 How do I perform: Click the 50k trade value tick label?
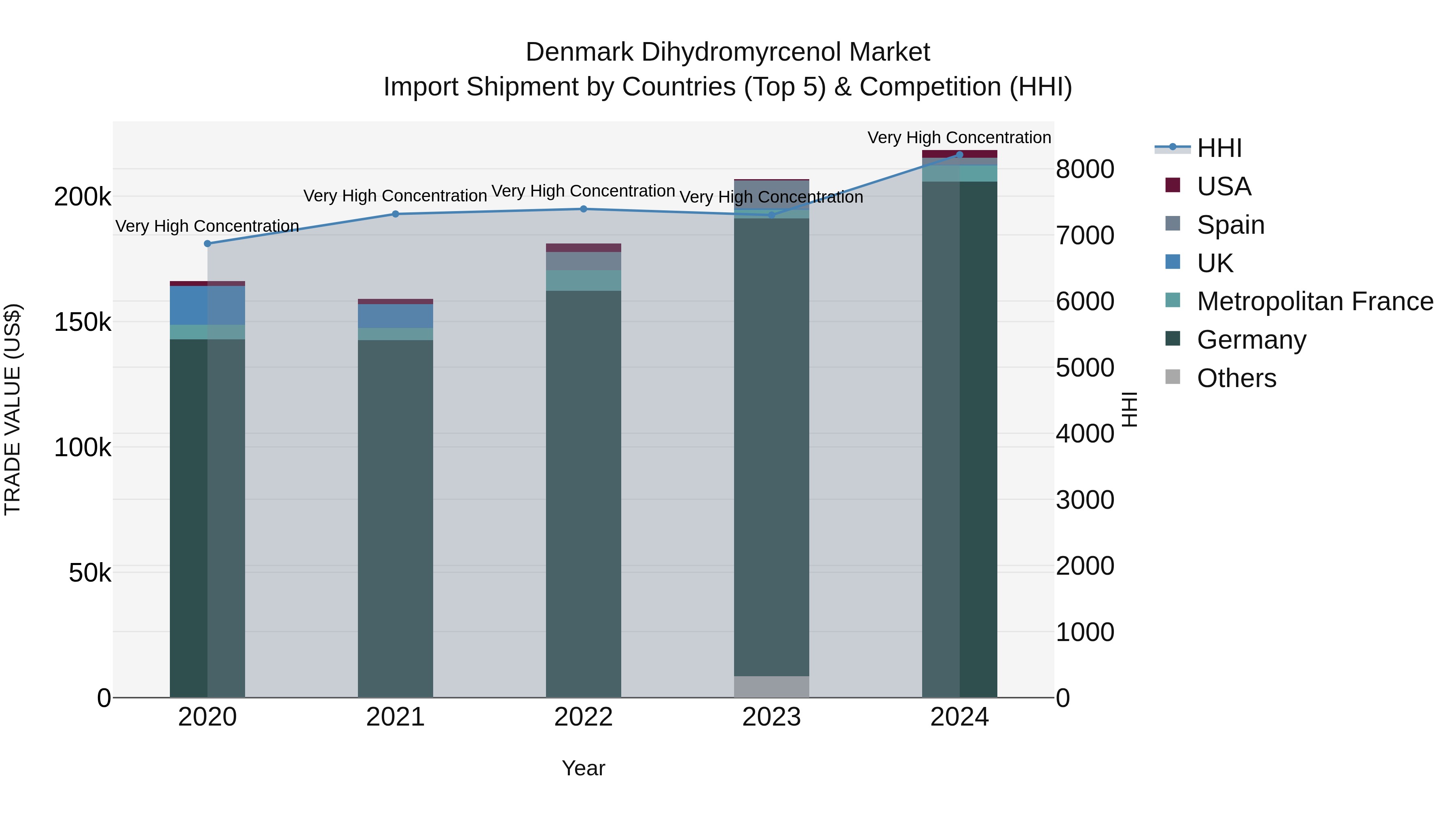90,574
